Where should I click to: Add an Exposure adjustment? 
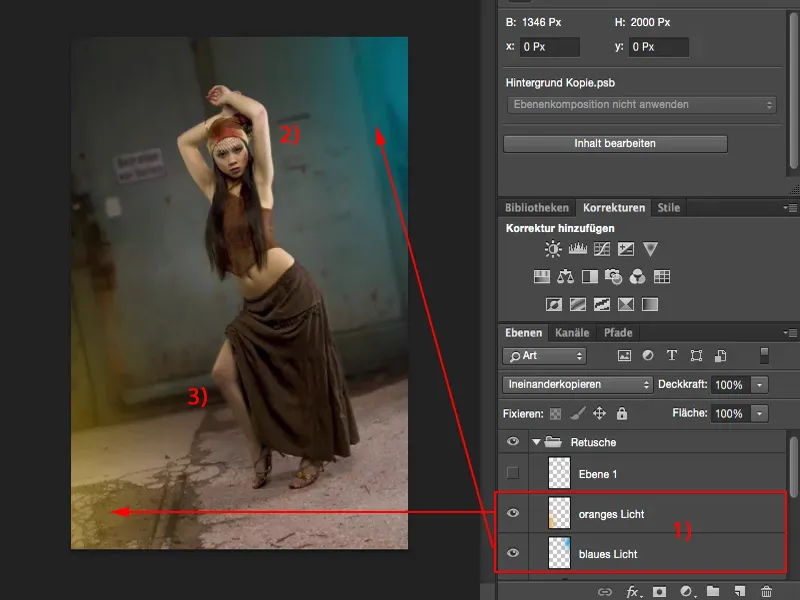click(626, 249)
